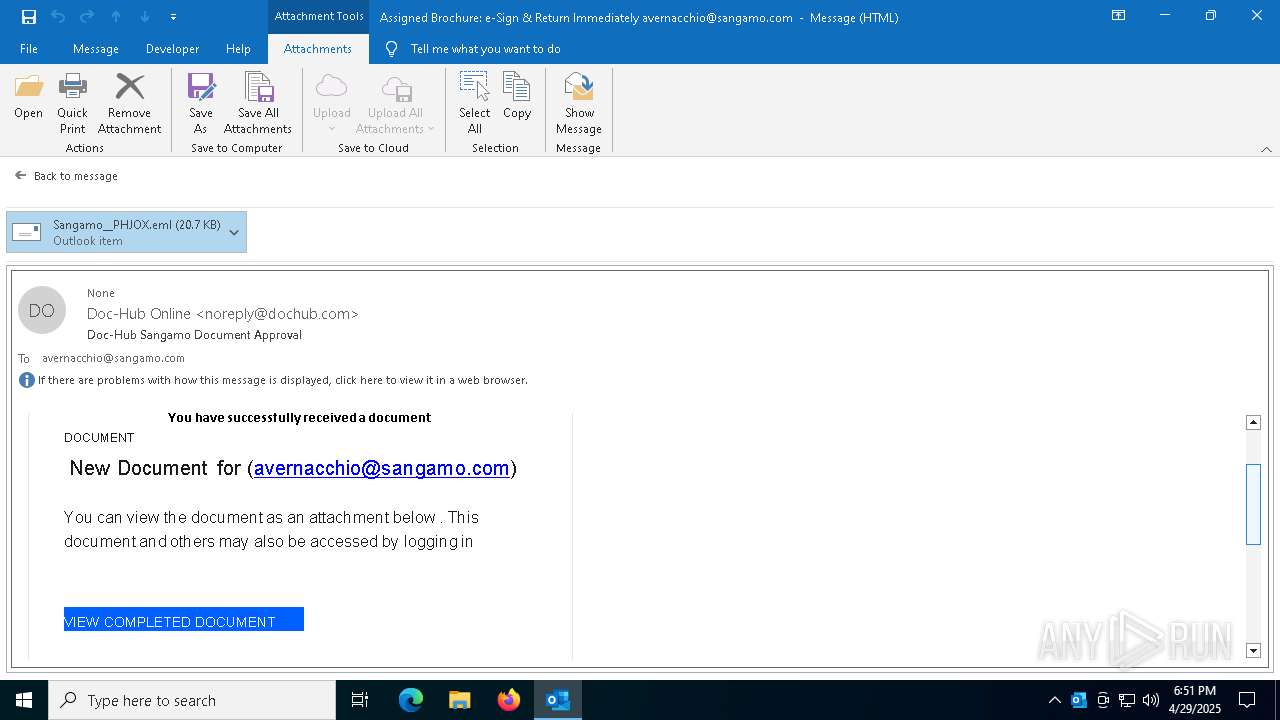Open the Help tab
The image size is (1280, 720).
(x=238, y=49)
